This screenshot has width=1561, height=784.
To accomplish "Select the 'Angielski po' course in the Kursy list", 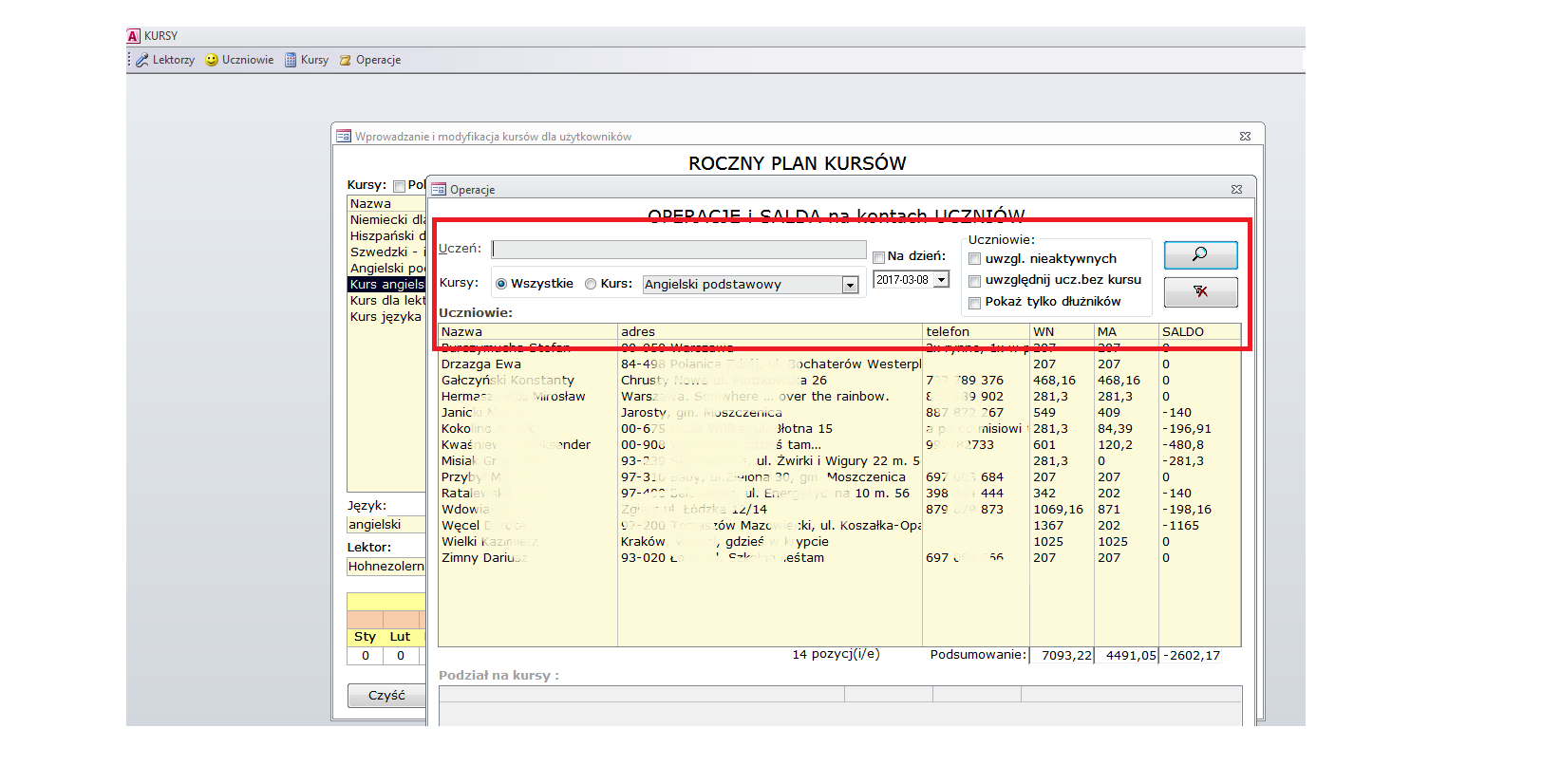I will coord(386,269).
